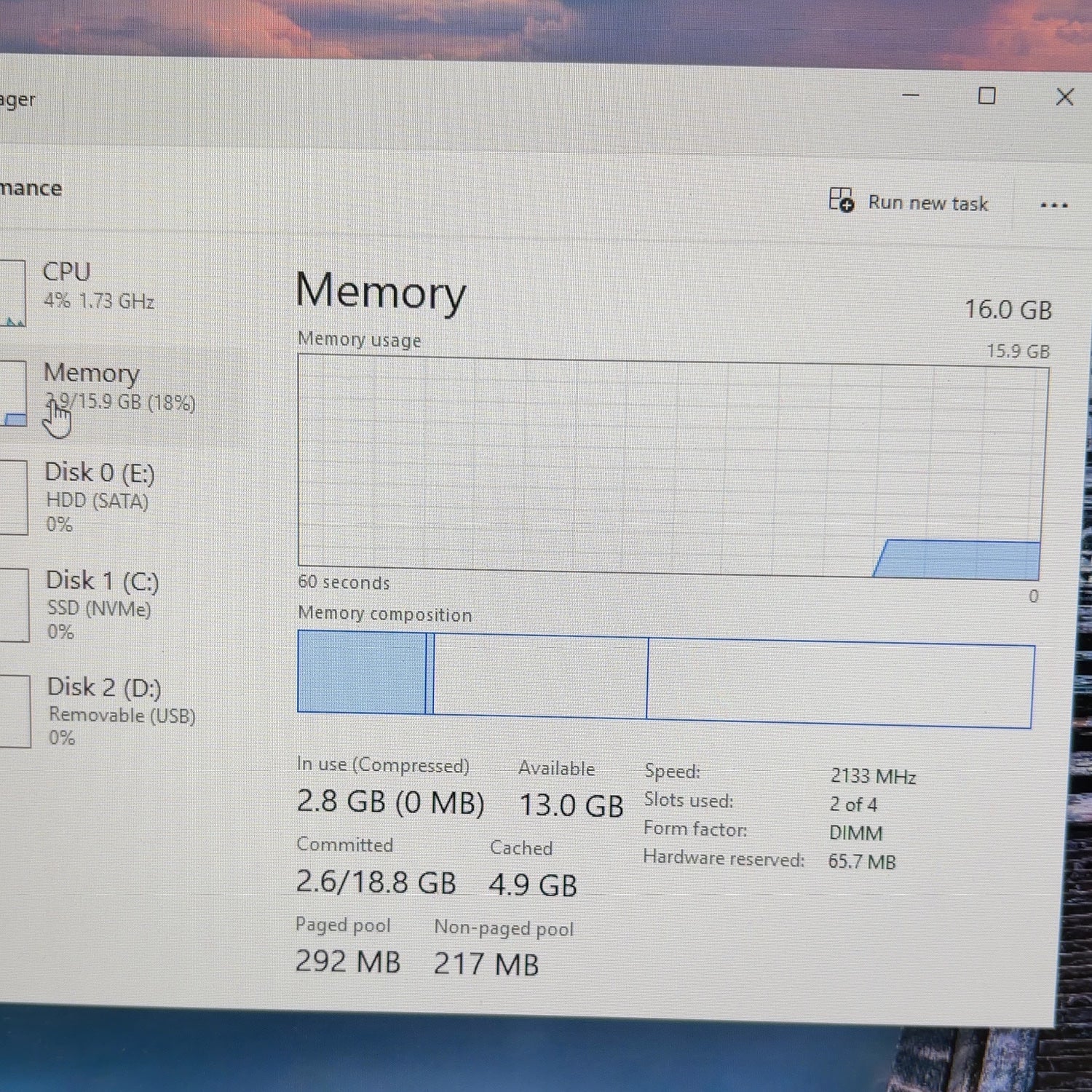Click the Run new task label

tap(928, 203)
